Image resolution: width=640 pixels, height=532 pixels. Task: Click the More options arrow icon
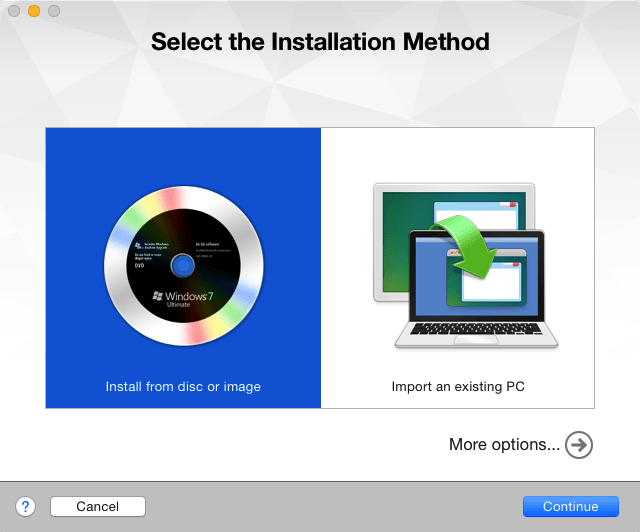pos(579,445)
